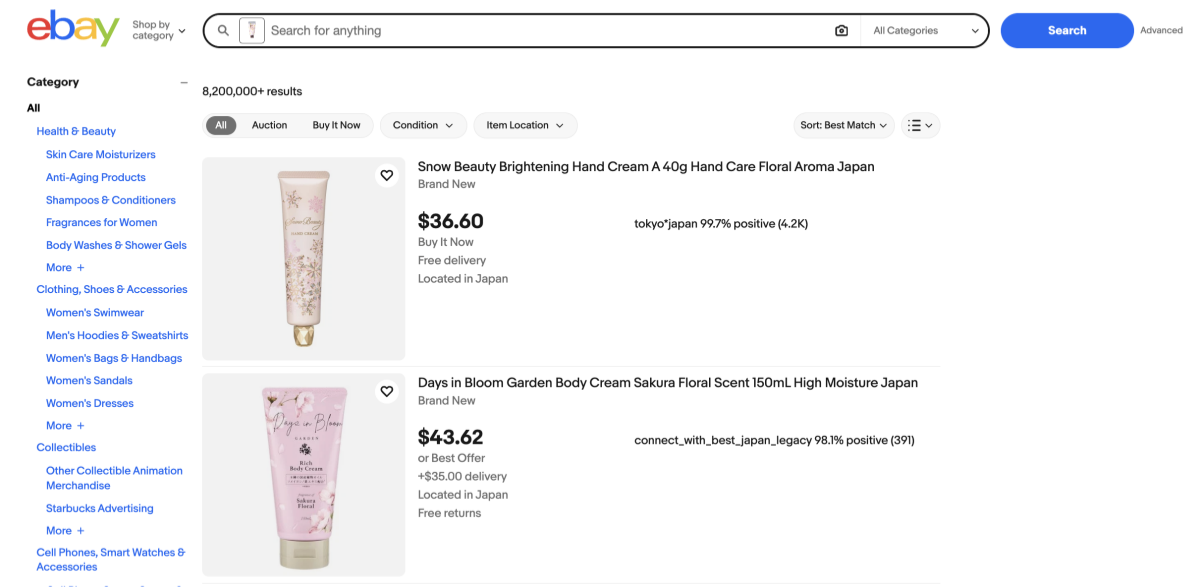
Task: Open Snow Beauty Brightening Hand Cream listing title
Action: [646, 167]
